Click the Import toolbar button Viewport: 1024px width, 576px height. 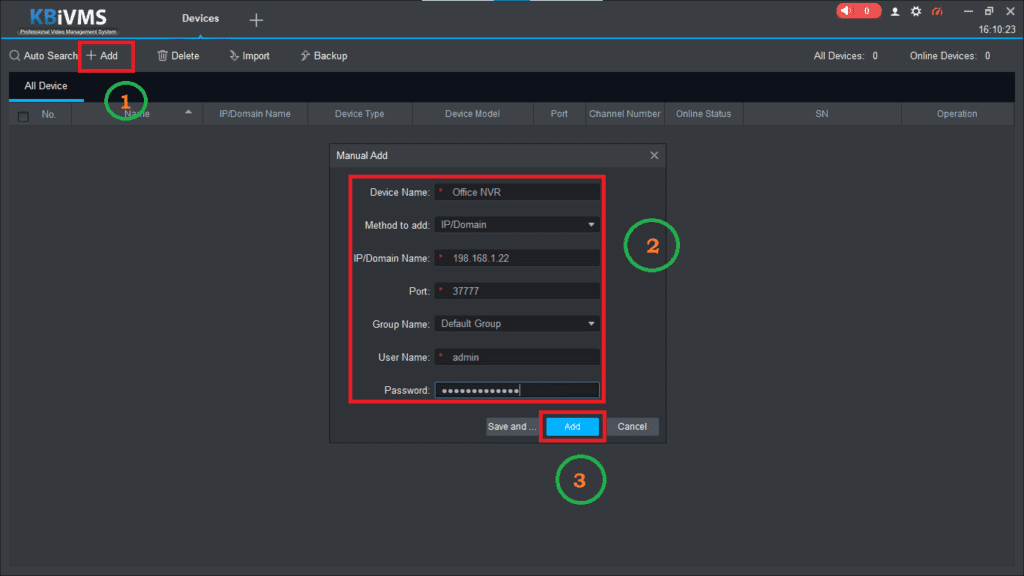pyautogui.click(x=249, y=56)
